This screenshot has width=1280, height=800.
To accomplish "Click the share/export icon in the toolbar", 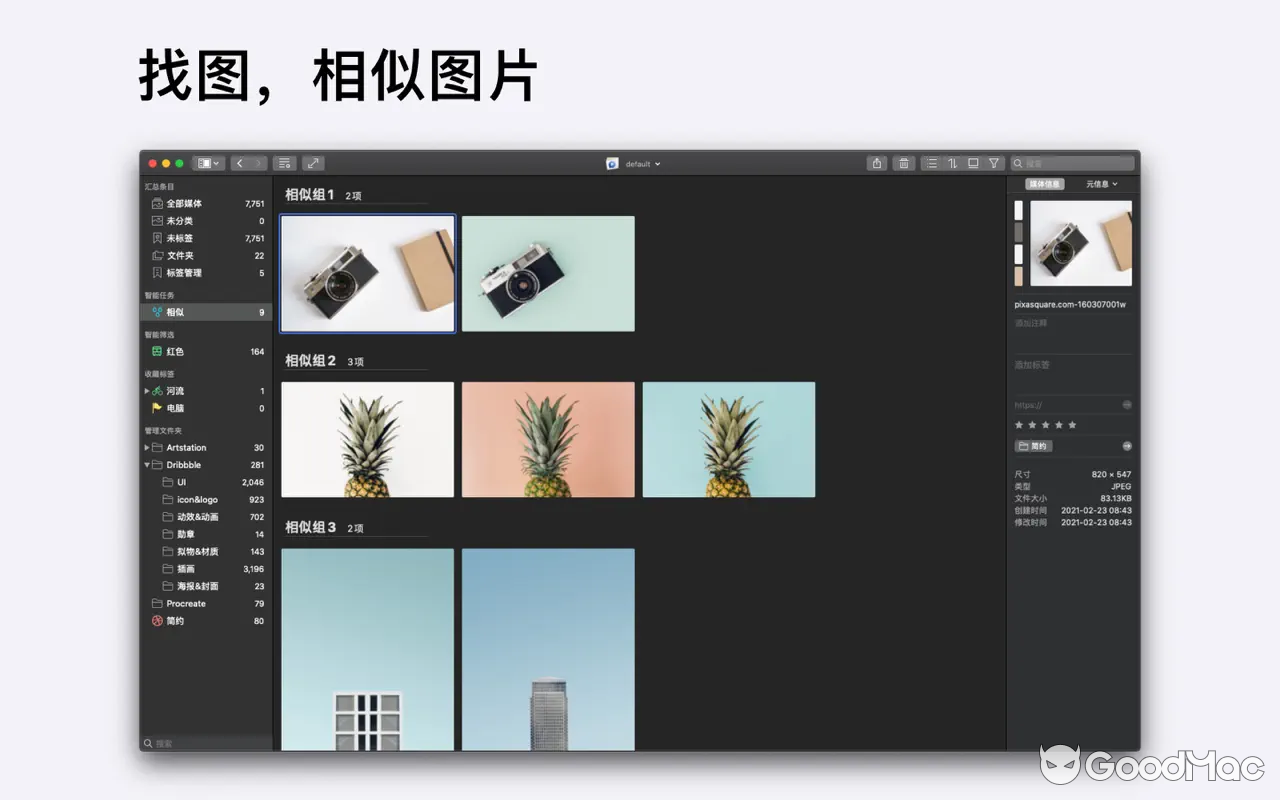I will point(877,163).
